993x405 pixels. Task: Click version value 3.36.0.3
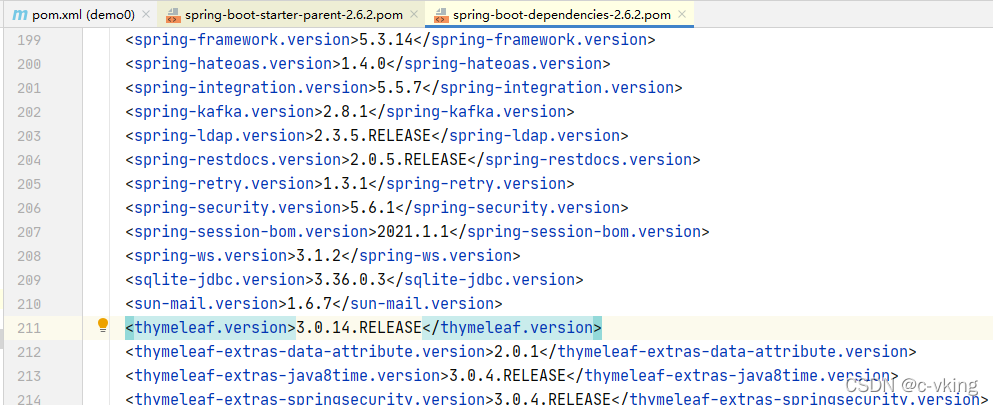pos(350,280)
